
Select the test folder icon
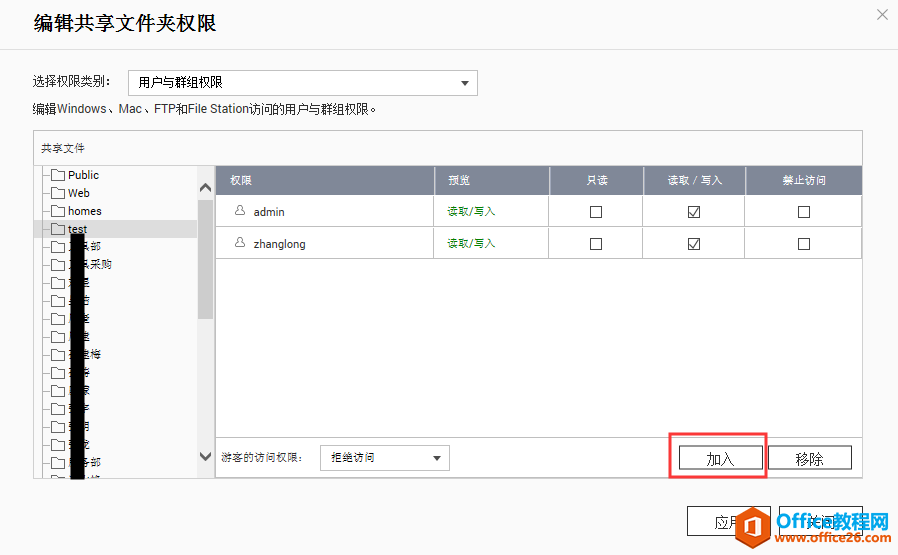point(58,229)
